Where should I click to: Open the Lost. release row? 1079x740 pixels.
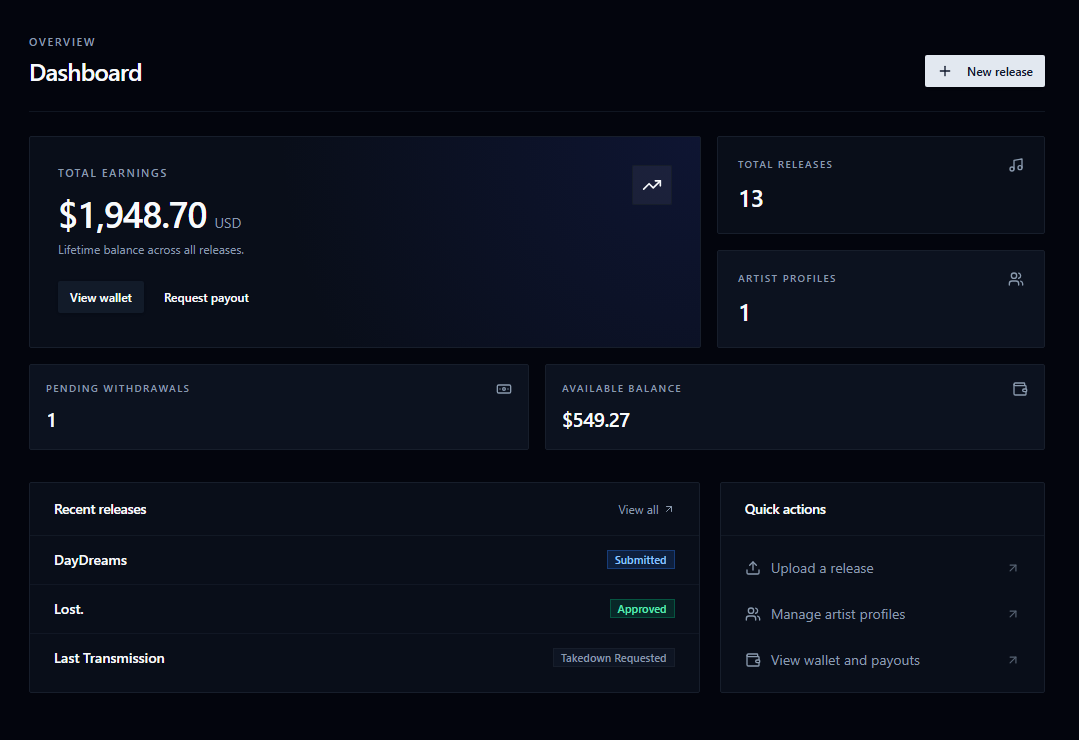tap(364, 609)
